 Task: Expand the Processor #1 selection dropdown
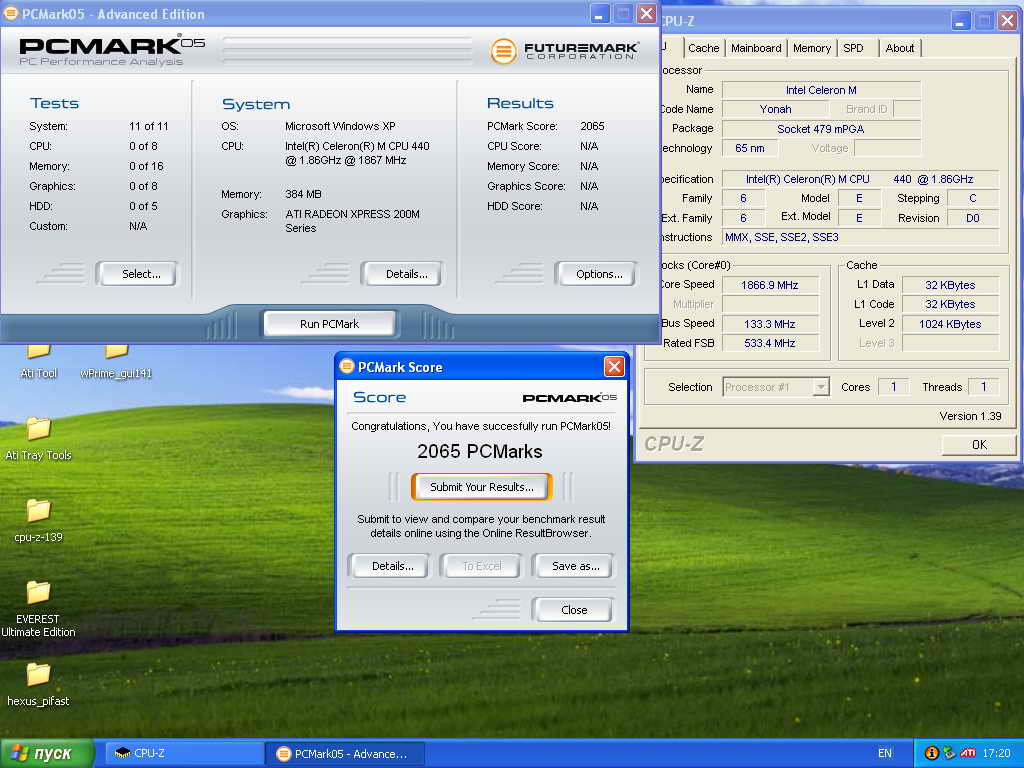[x=821, y=387]
